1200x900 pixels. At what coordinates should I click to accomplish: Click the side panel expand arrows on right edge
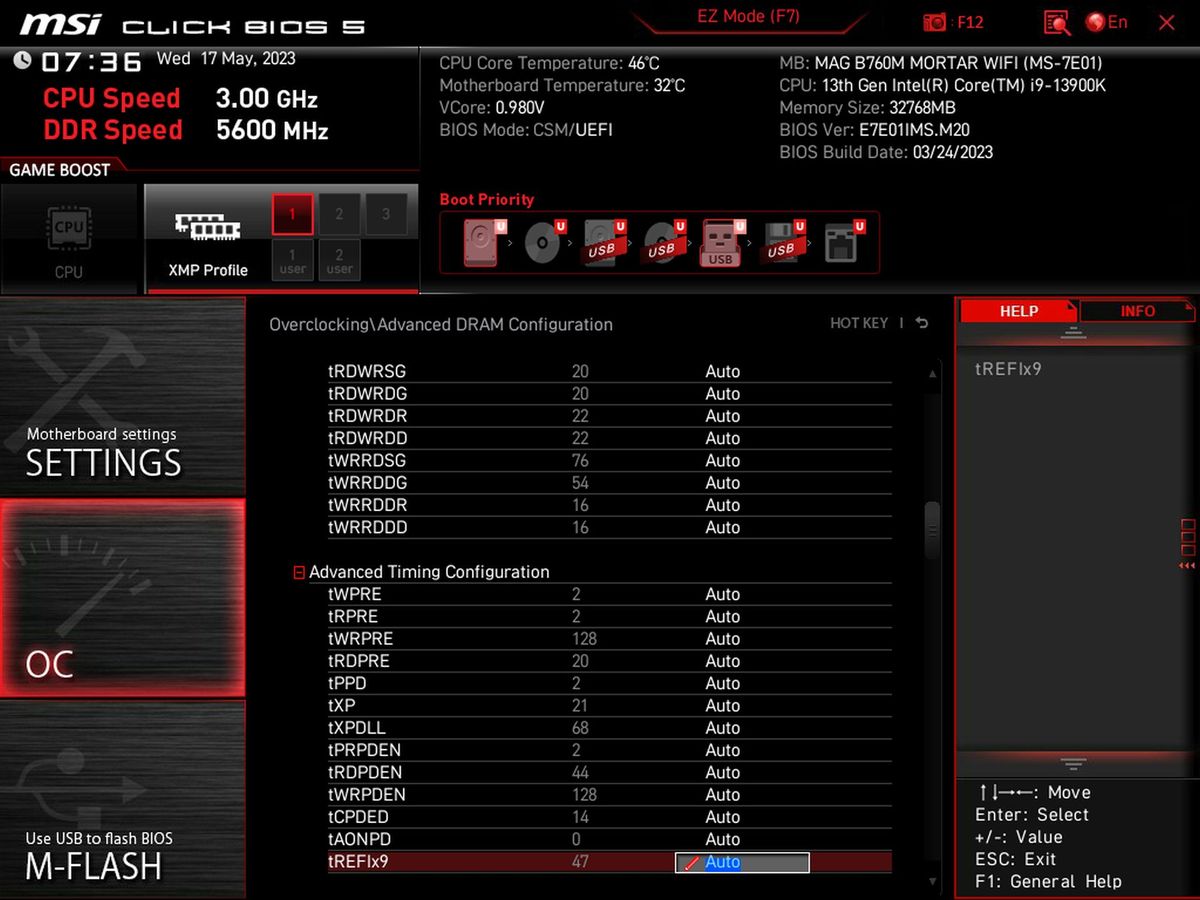coord(1187,566)
